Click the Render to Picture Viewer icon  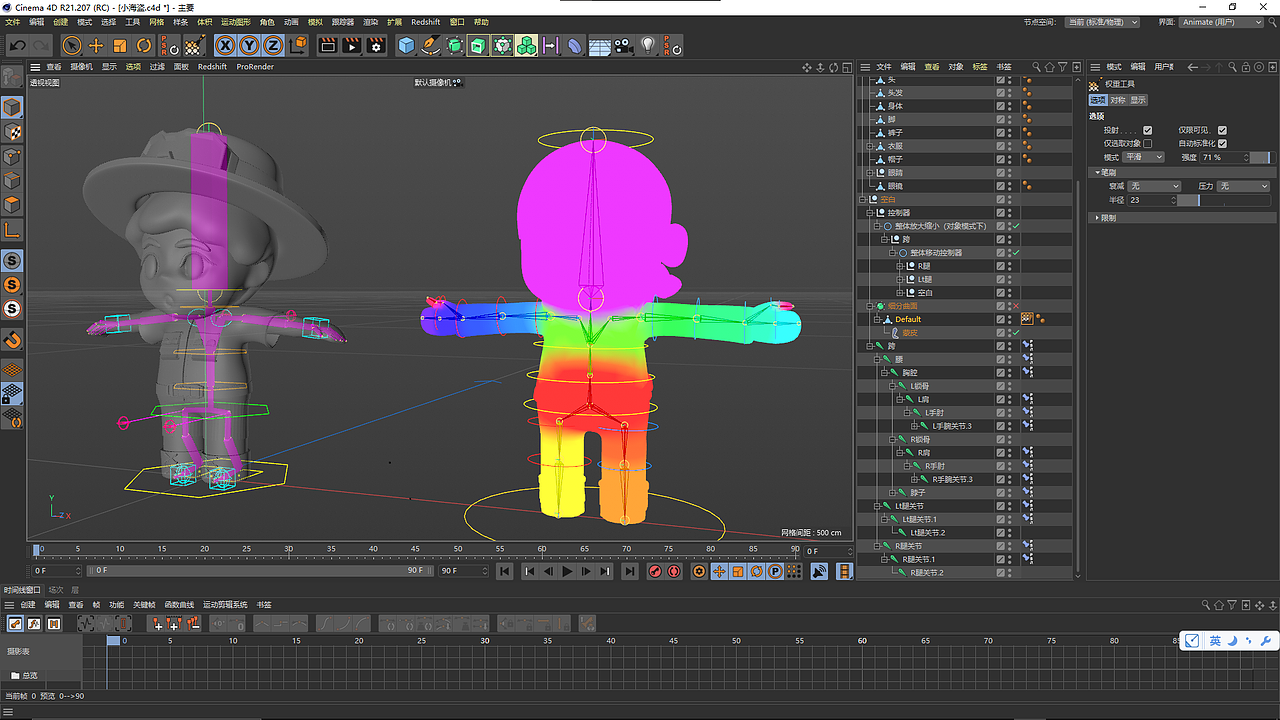click(351, 45)
